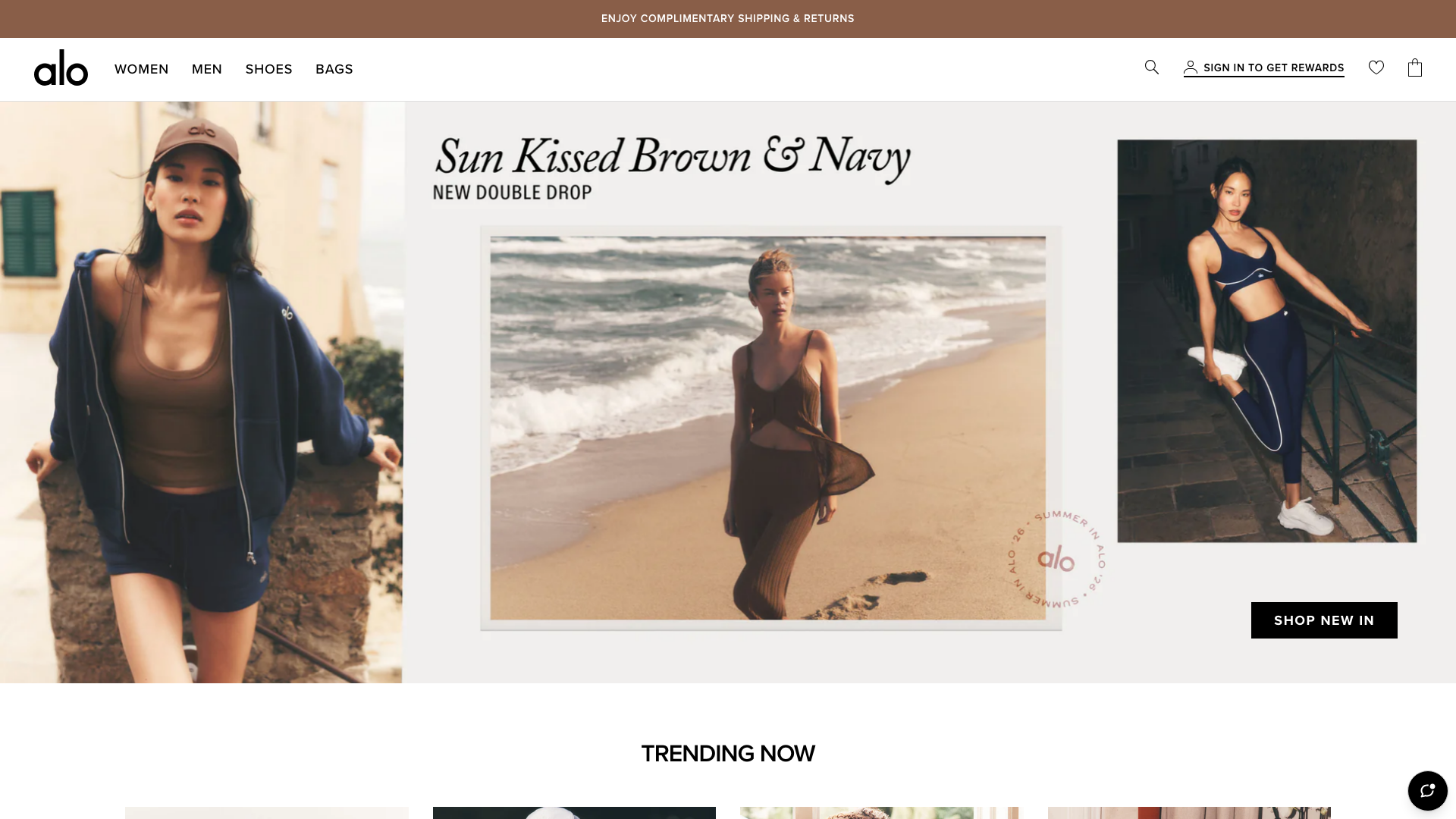Click the Trending Now heading

tap(728, 754)
